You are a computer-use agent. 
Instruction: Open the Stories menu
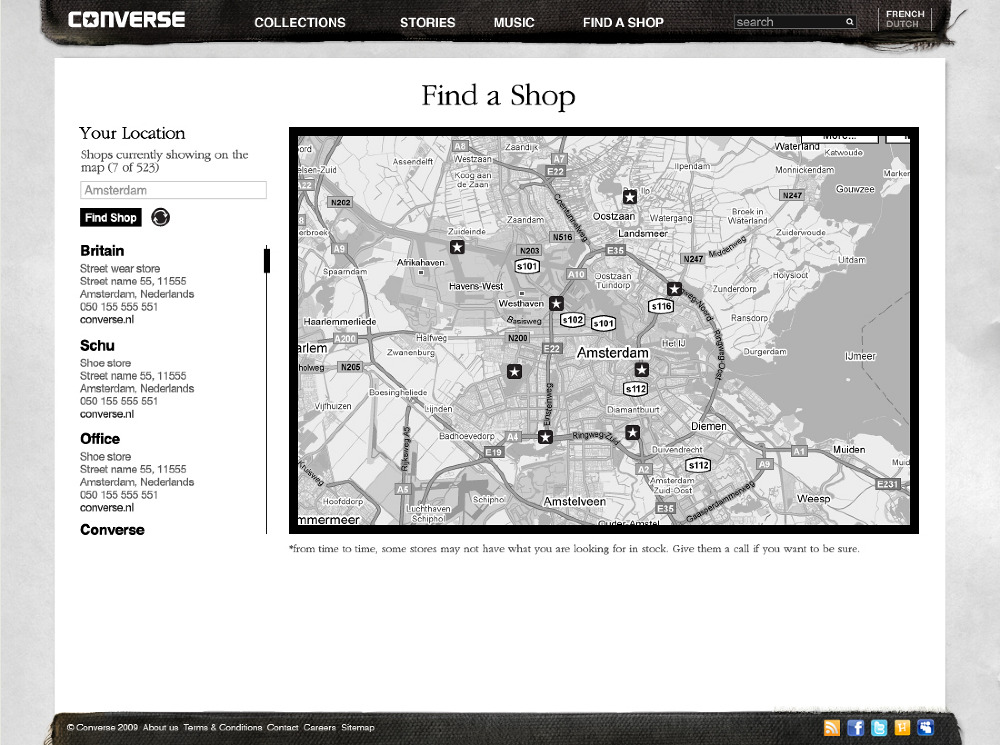427,22
